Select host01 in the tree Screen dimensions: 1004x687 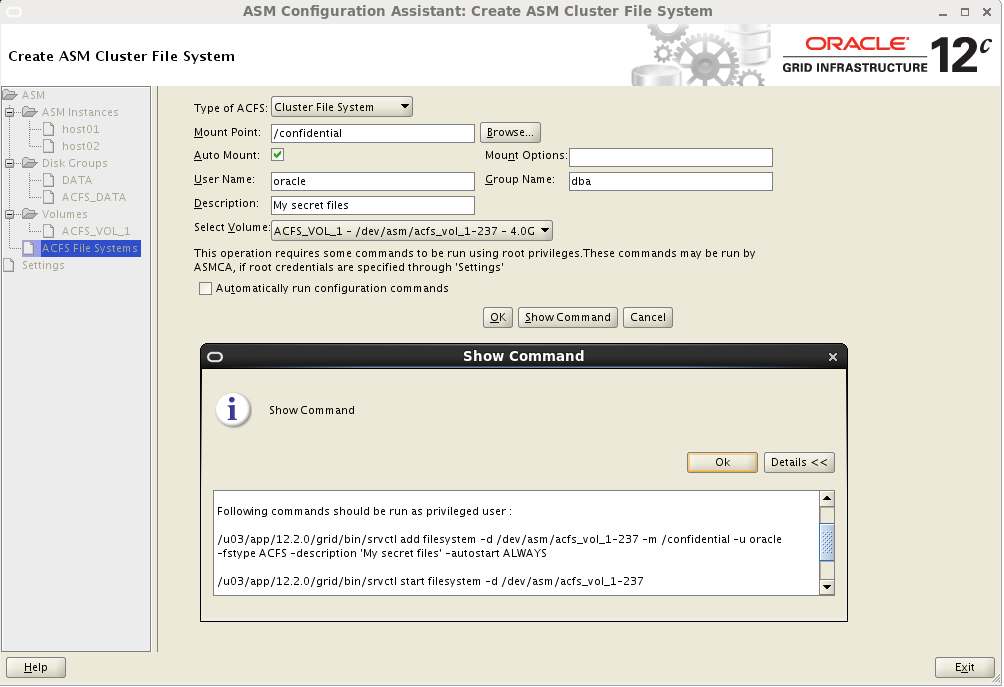point(81,129)
